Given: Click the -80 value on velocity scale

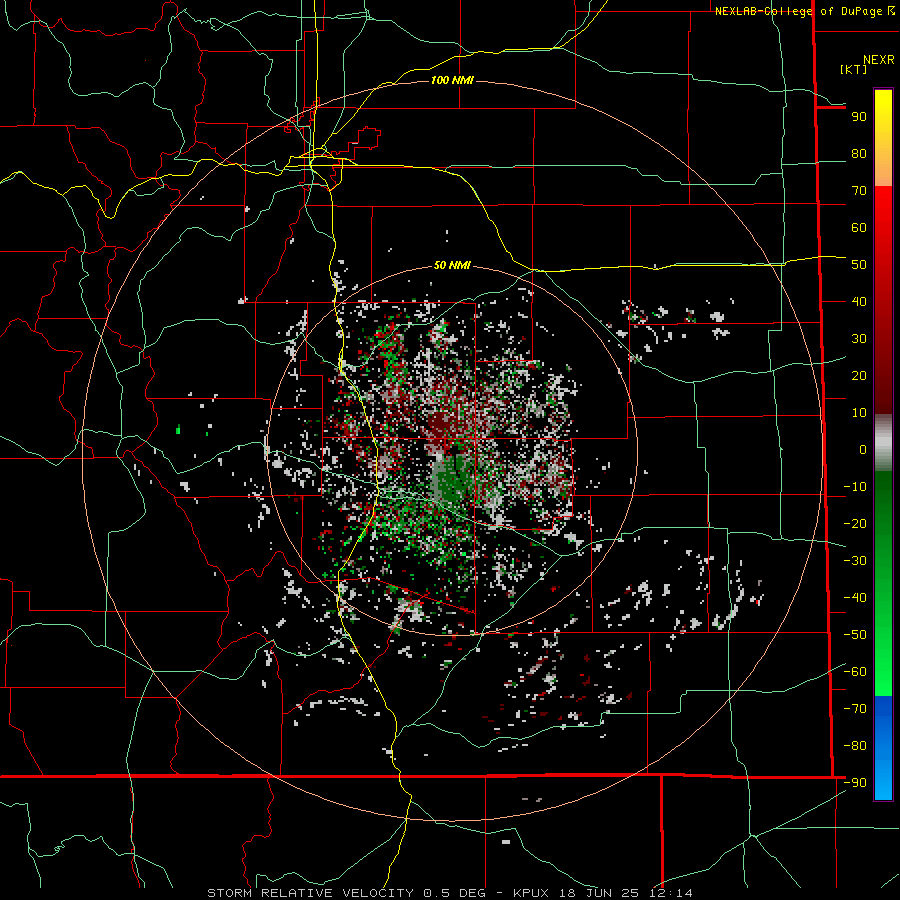Looking at the screenshot, I should point(855,746).
